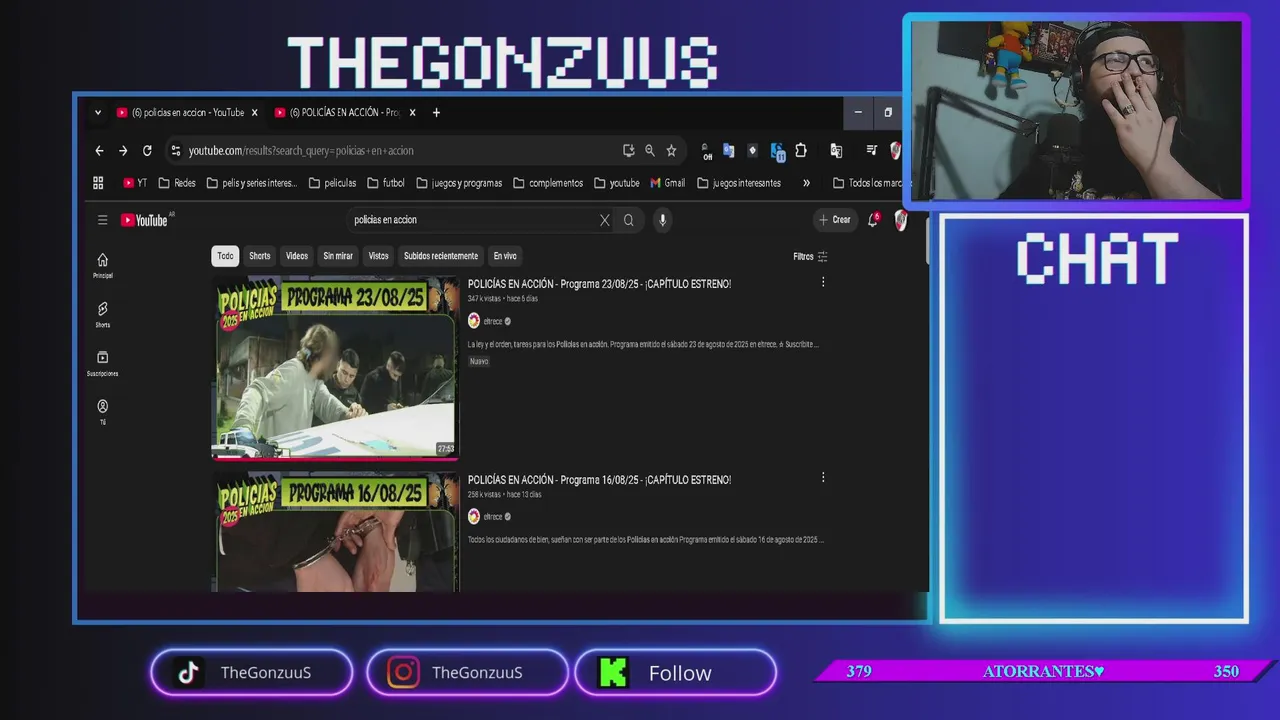Viewport: 1280px width, 720px height.
Task: Close the 'POLICÍAS EN ACCIÓN' second tab
Action: [x=412, y=113]
